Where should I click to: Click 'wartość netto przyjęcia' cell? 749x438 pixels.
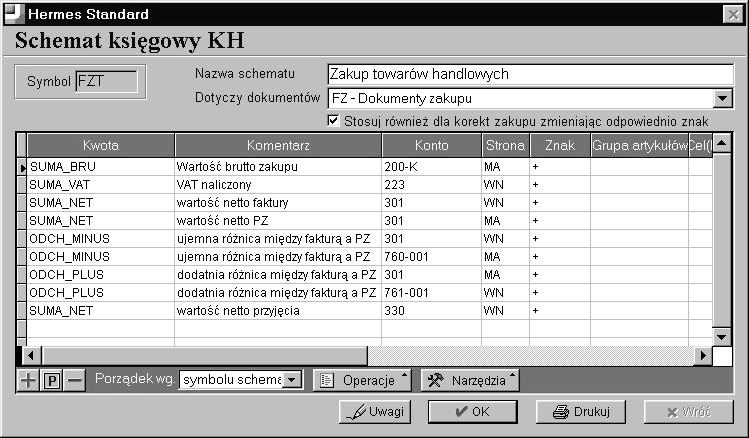[x=278, y=310]
